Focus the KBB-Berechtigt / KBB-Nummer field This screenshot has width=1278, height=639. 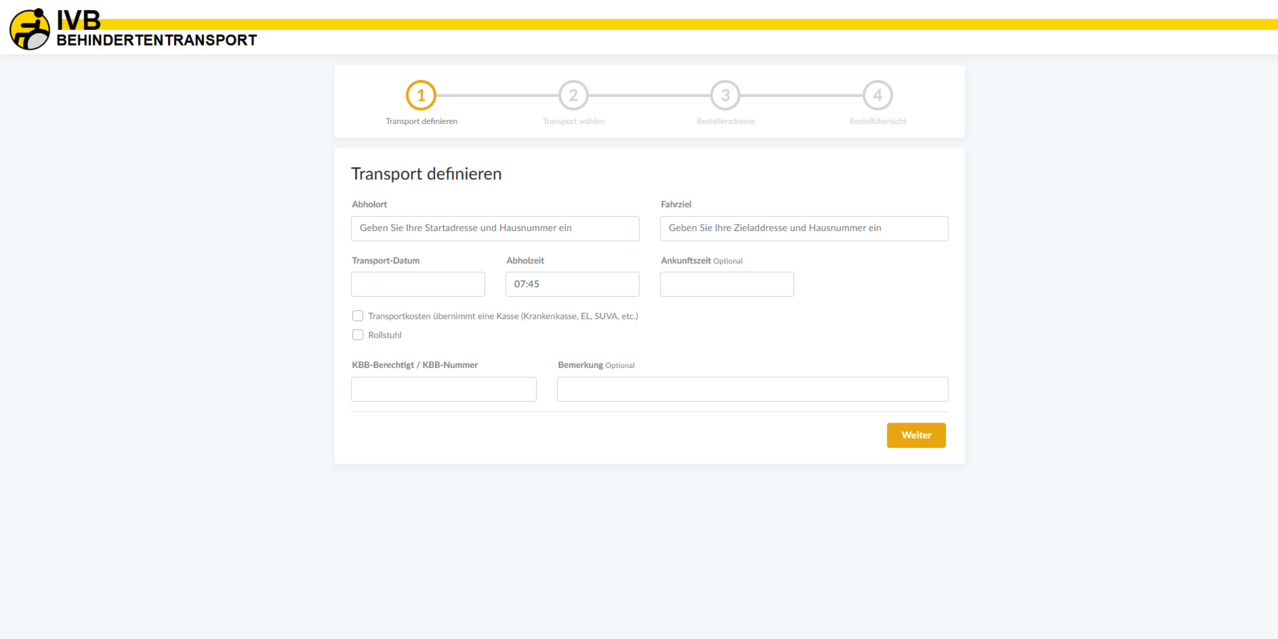444,389
